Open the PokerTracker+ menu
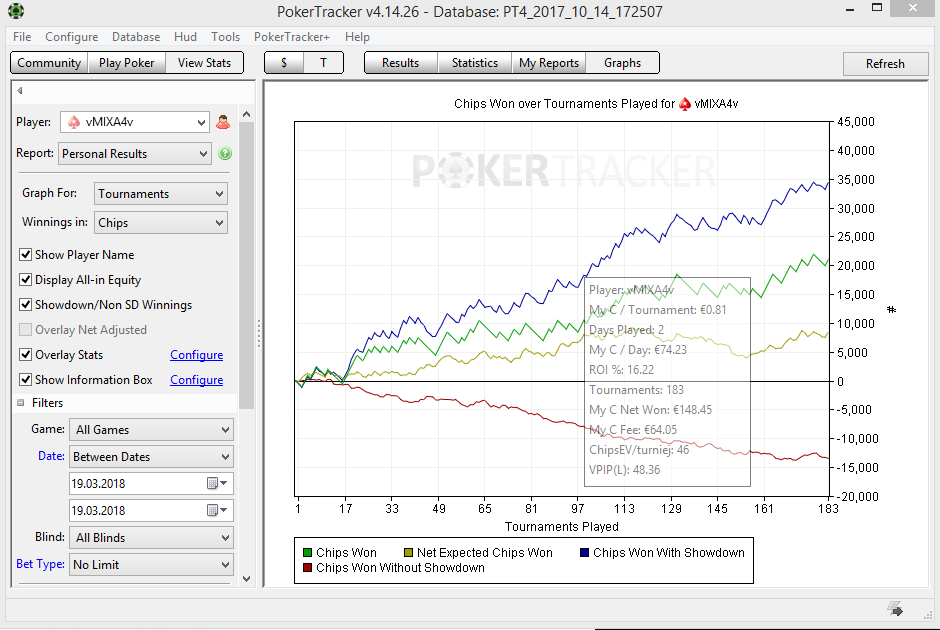Viewport: 940px width, 630px height. [x=292, y=37]
